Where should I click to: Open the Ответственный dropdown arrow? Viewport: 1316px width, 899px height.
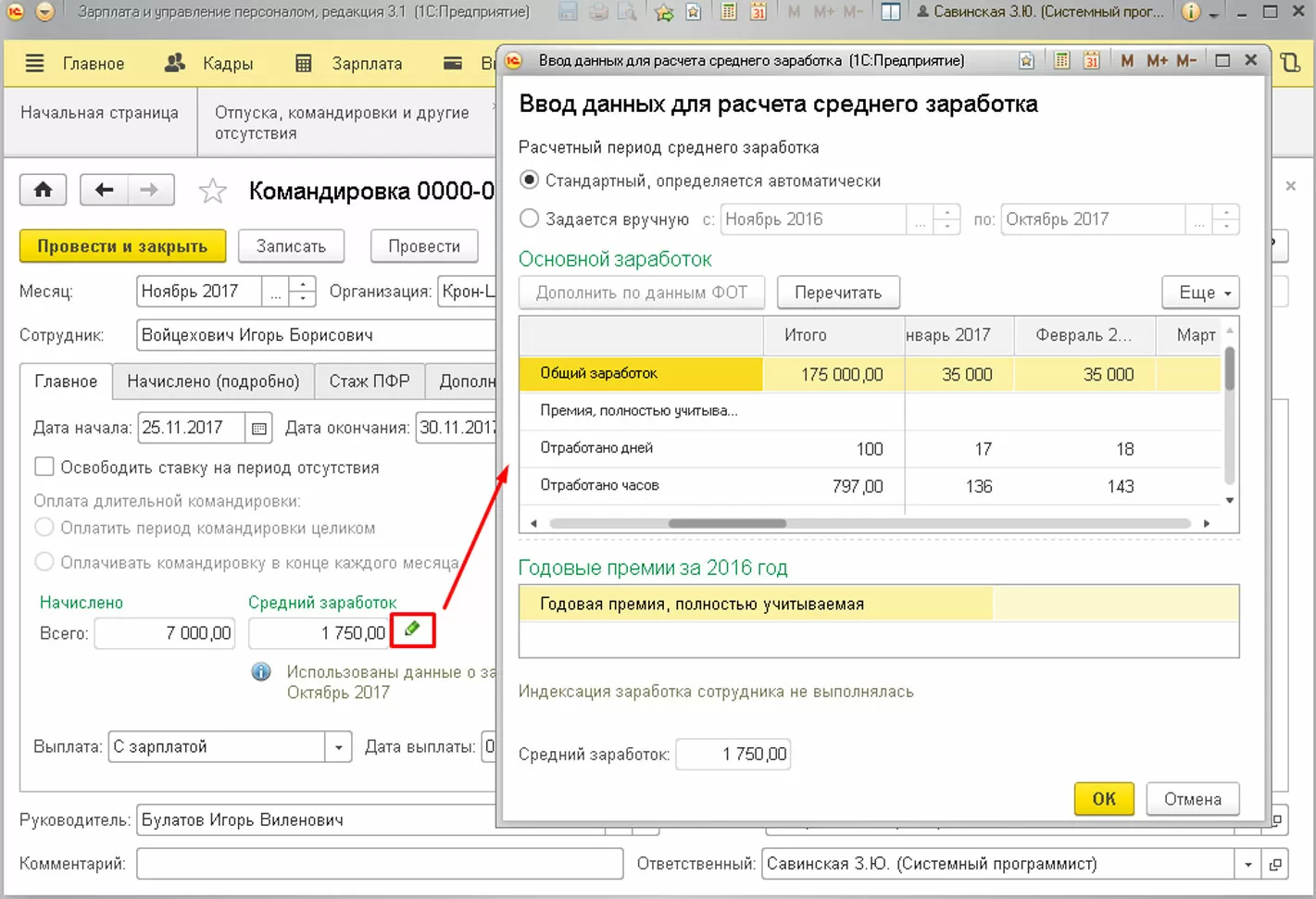(x=1247, y=865)
